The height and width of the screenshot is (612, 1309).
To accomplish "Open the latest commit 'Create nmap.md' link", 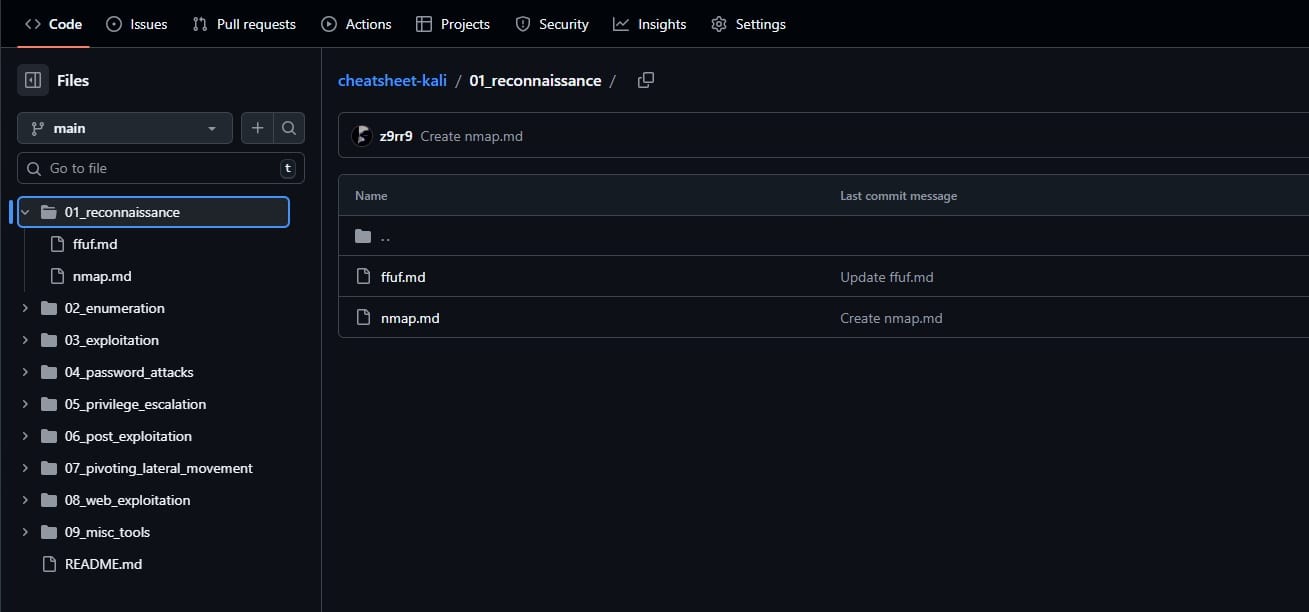I will click(471, 136).
